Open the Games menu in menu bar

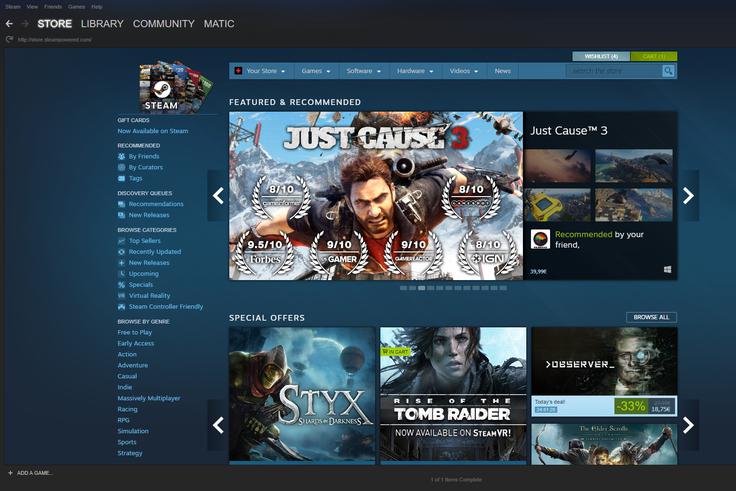pos(76,7)
